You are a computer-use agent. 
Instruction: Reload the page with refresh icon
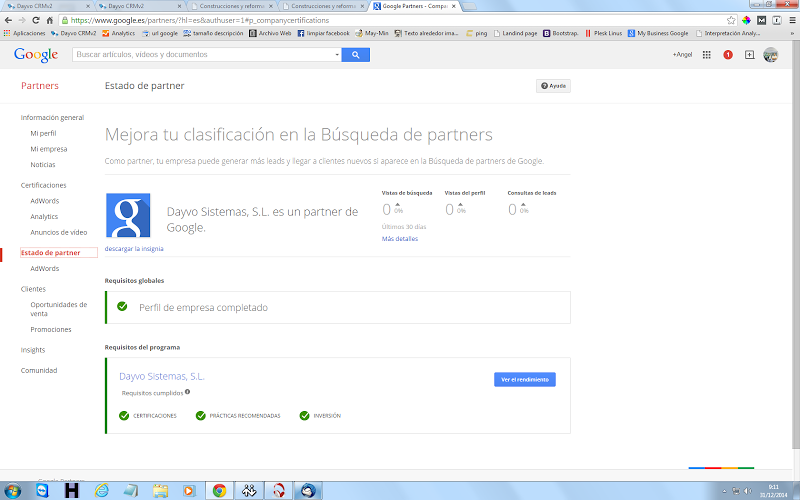click(36, 20)
